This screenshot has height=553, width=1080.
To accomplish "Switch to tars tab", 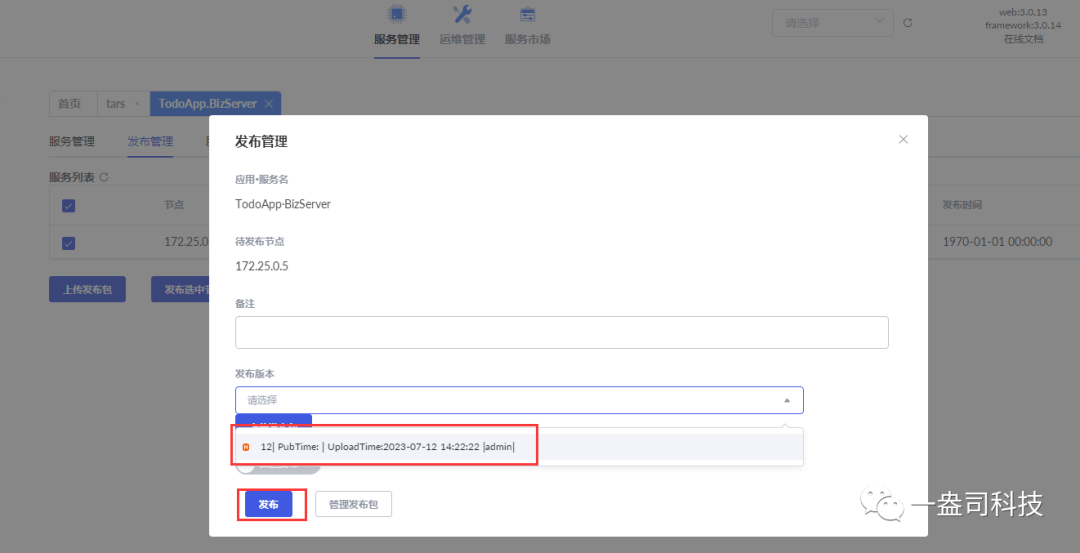I will 115,103.
